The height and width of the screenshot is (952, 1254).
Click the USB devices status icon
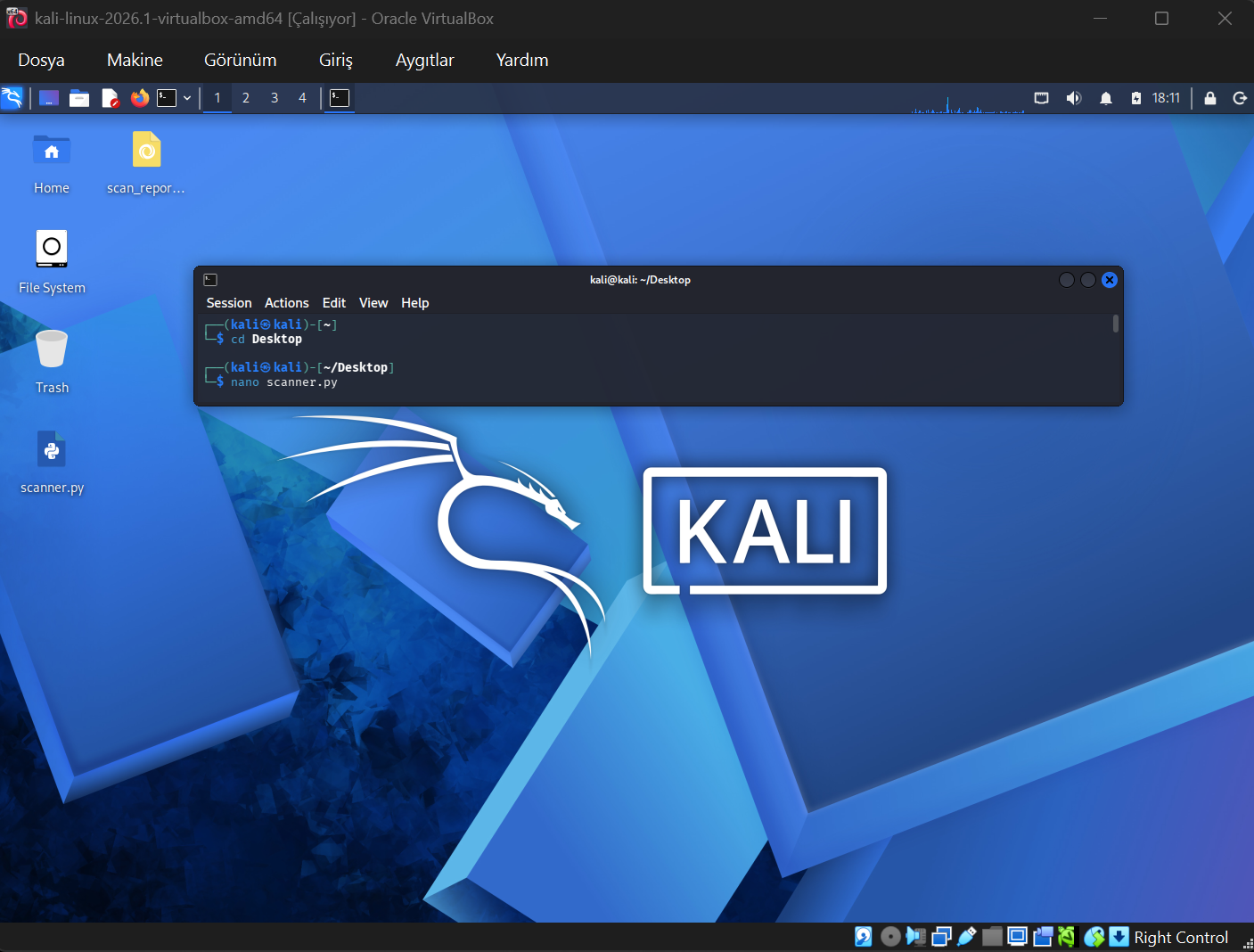[x=967, y=937]
